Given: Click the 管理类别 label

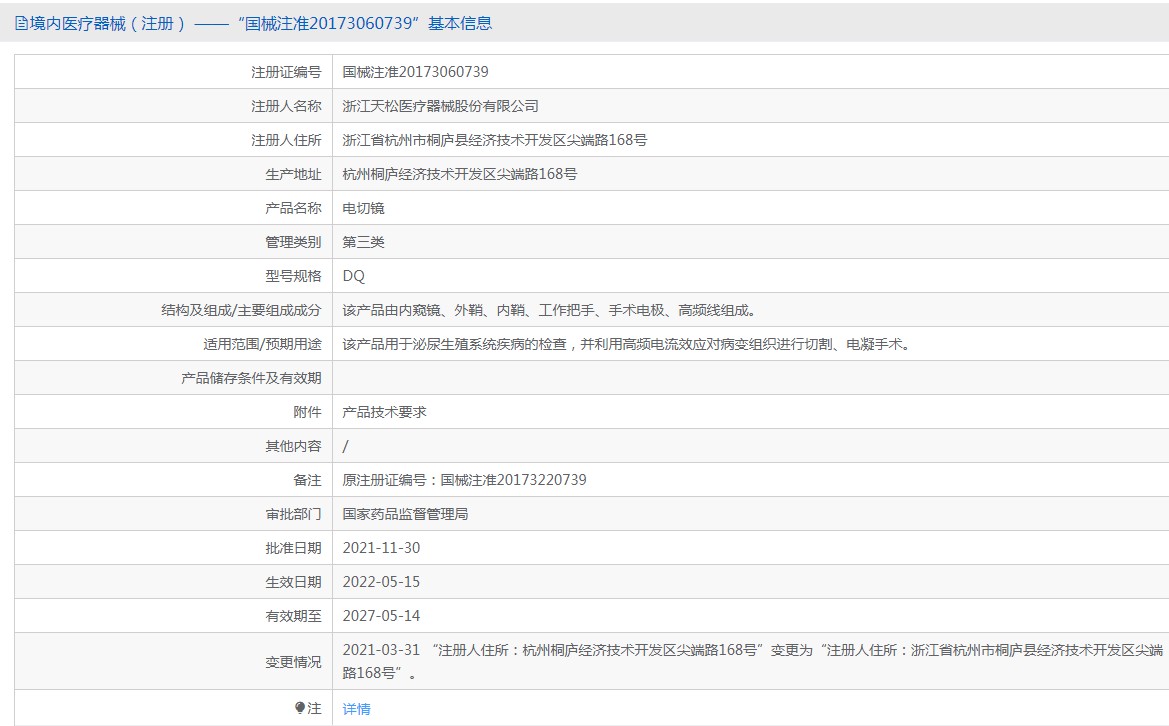Looking at the screenshot, I should [x=293, y=242].
